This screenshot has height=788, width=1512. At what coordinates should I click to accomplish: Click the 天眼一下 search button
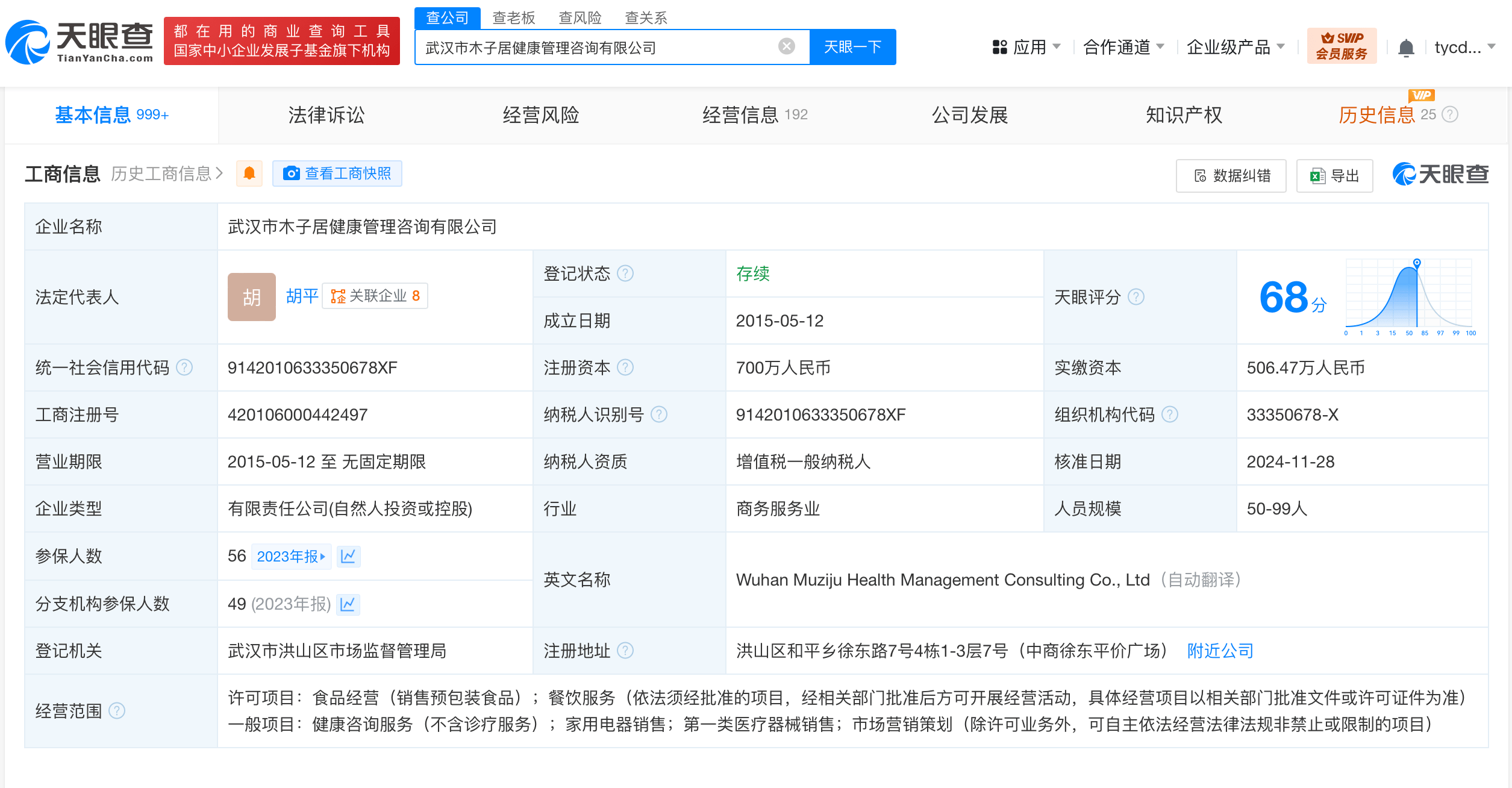click(x=852, y=46)
